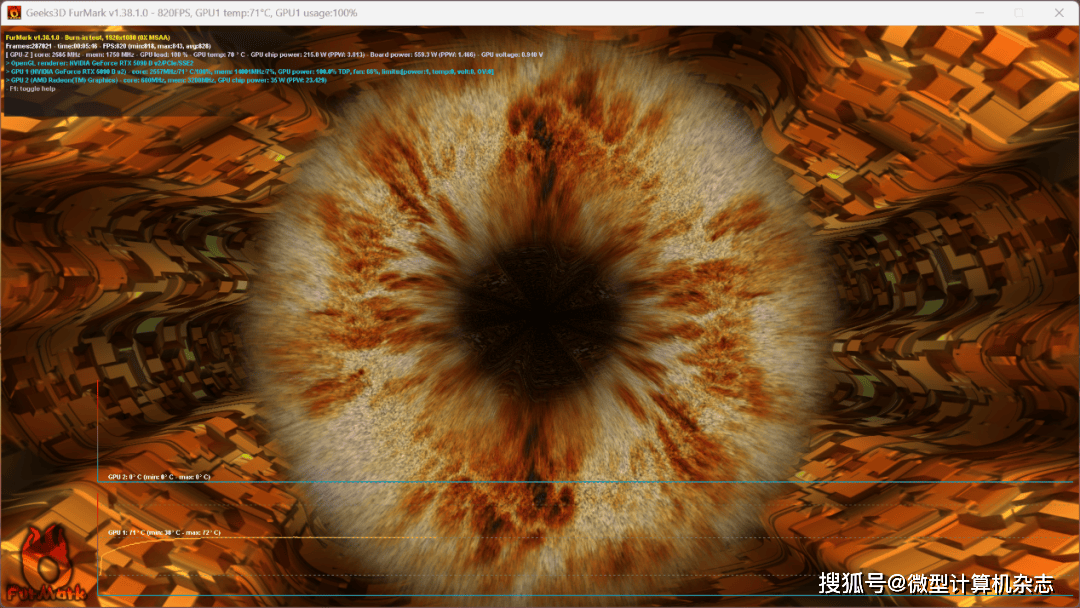Click the Sohu watermark text
This screenshot has width=1080, height=608.
tap(935, 583)
